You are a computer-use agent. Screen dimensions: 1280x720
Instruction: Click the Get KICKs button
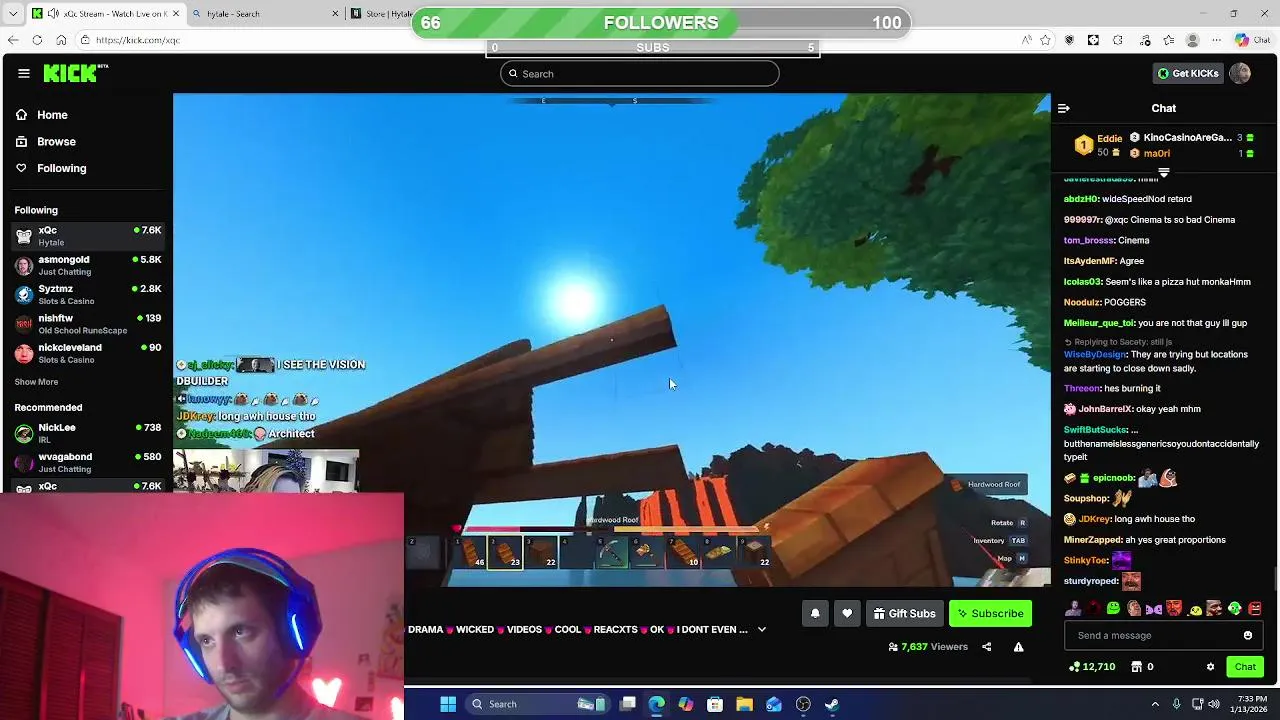pyautogui.click(x=1188, y=73)
